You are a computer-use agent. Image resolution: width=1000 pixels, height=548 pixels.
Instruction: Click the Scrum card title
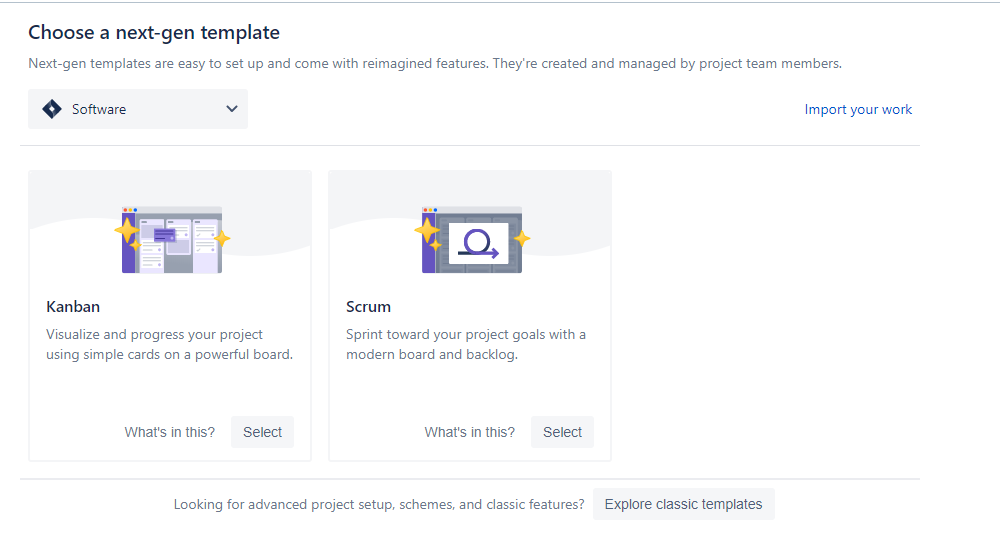pos(368,307)
